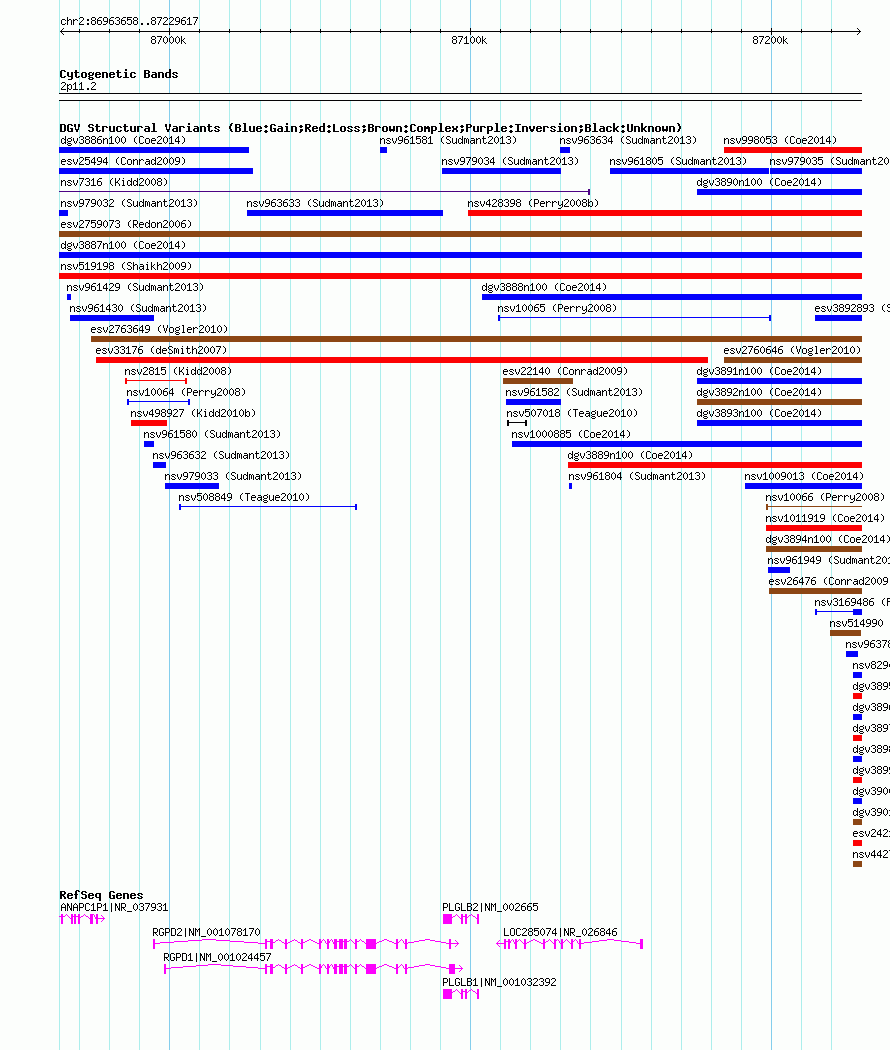Select the 2p11.2 cytogenetic band label
The width and height of the screenshot is (890, 1050).
point(78,86)
